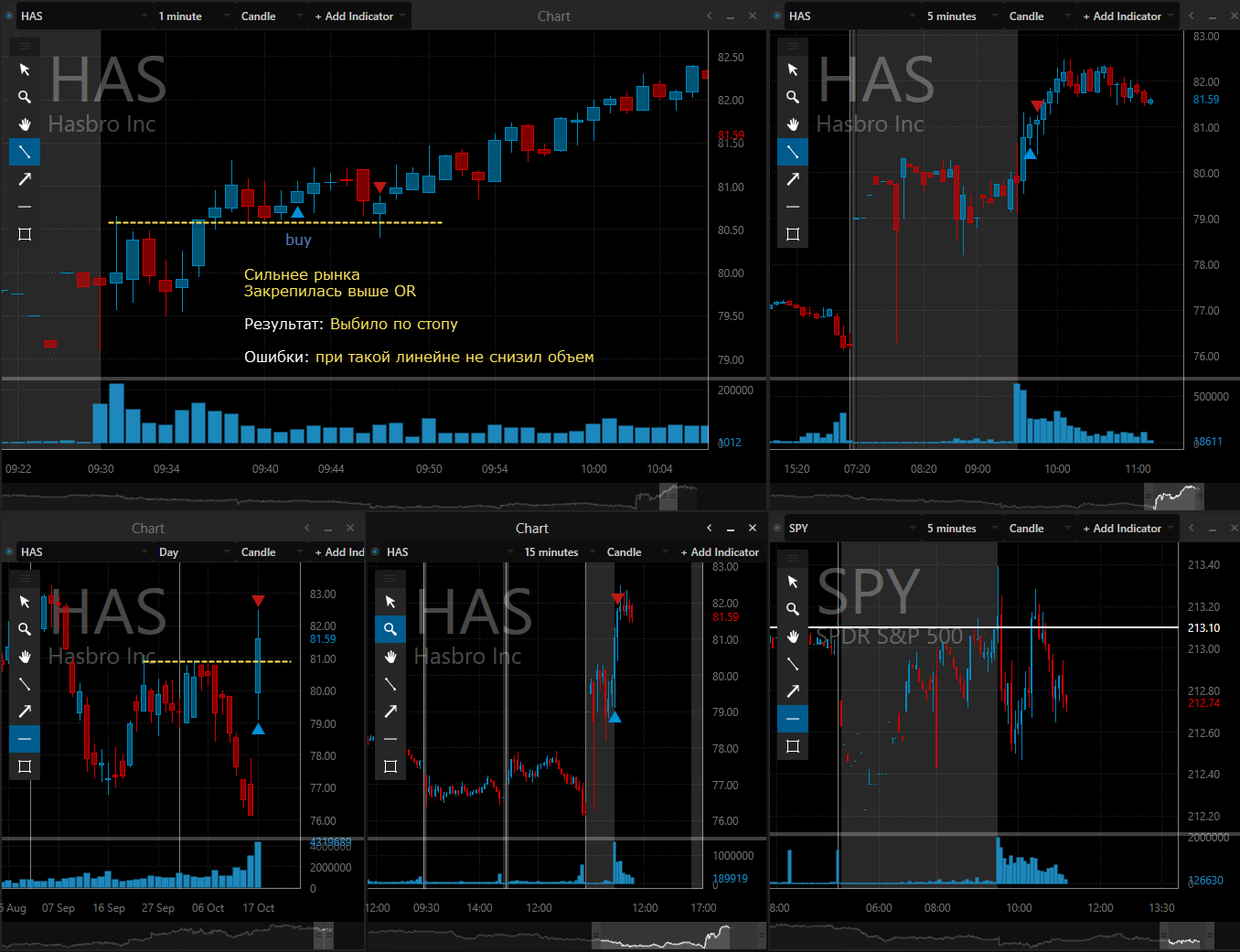The height and width of the screenshot is (952, 1240).
Task: Click the navigator thumb under HAS 5 minutes chart
Action: (1174, 497)
